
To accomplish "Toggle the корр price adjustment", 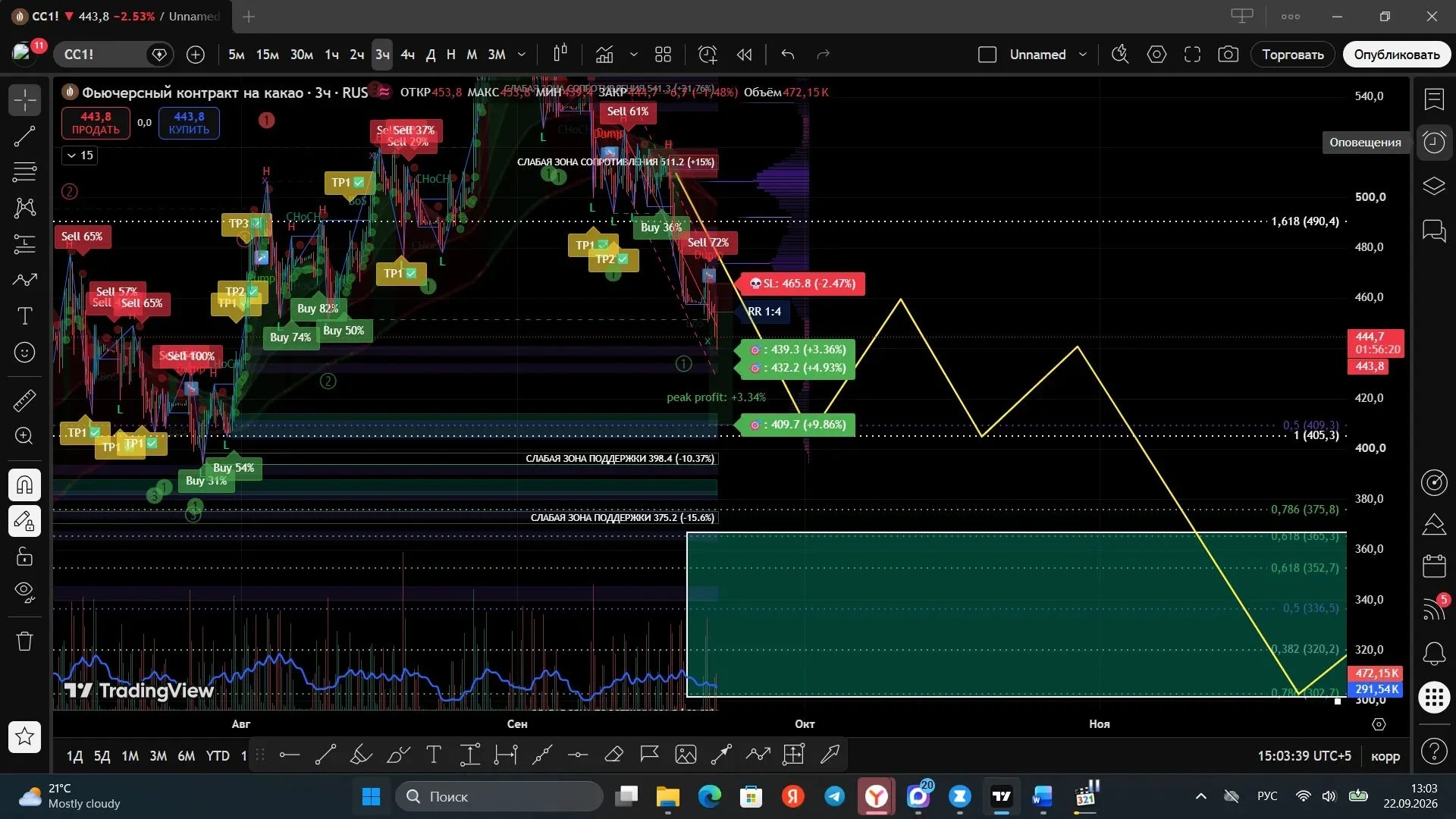I will coord(1385,756).
